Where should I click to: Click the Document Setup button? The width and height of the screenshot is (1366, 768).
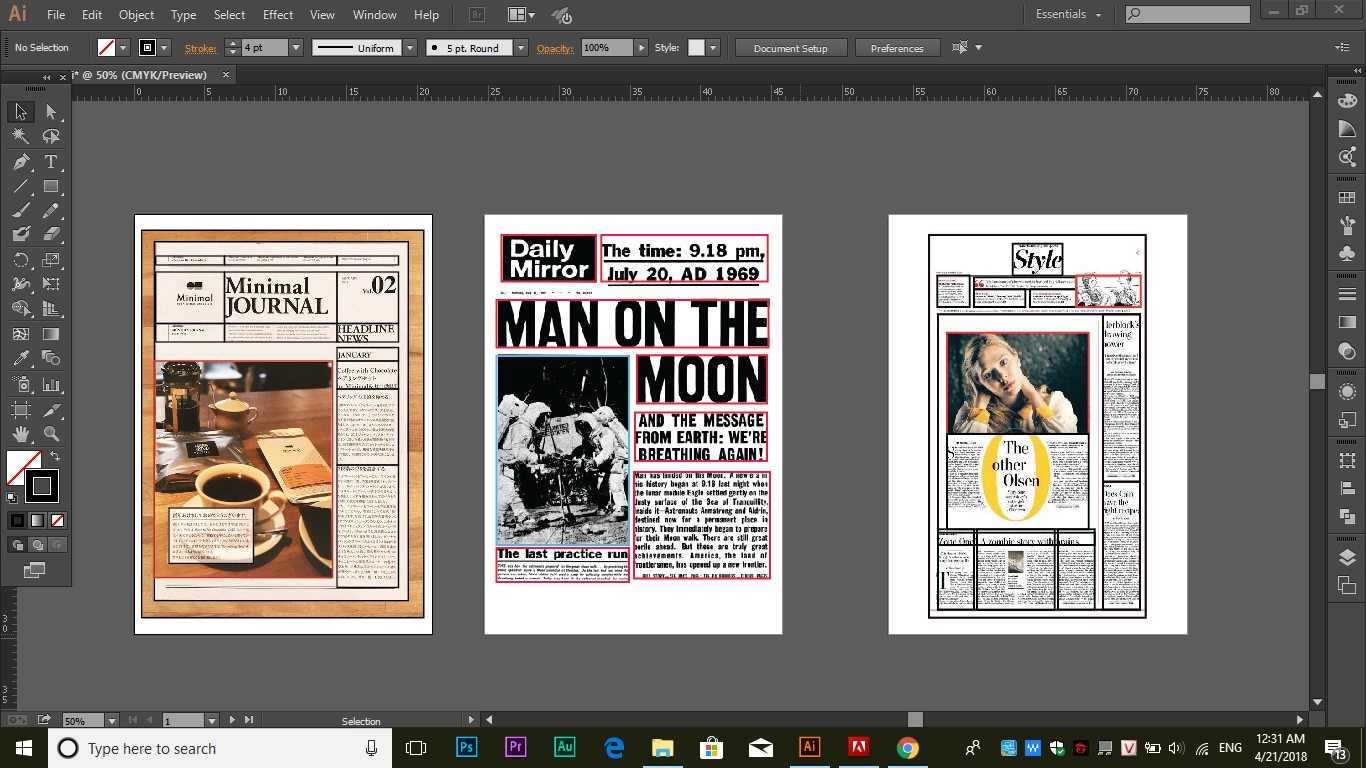[791, 48]
